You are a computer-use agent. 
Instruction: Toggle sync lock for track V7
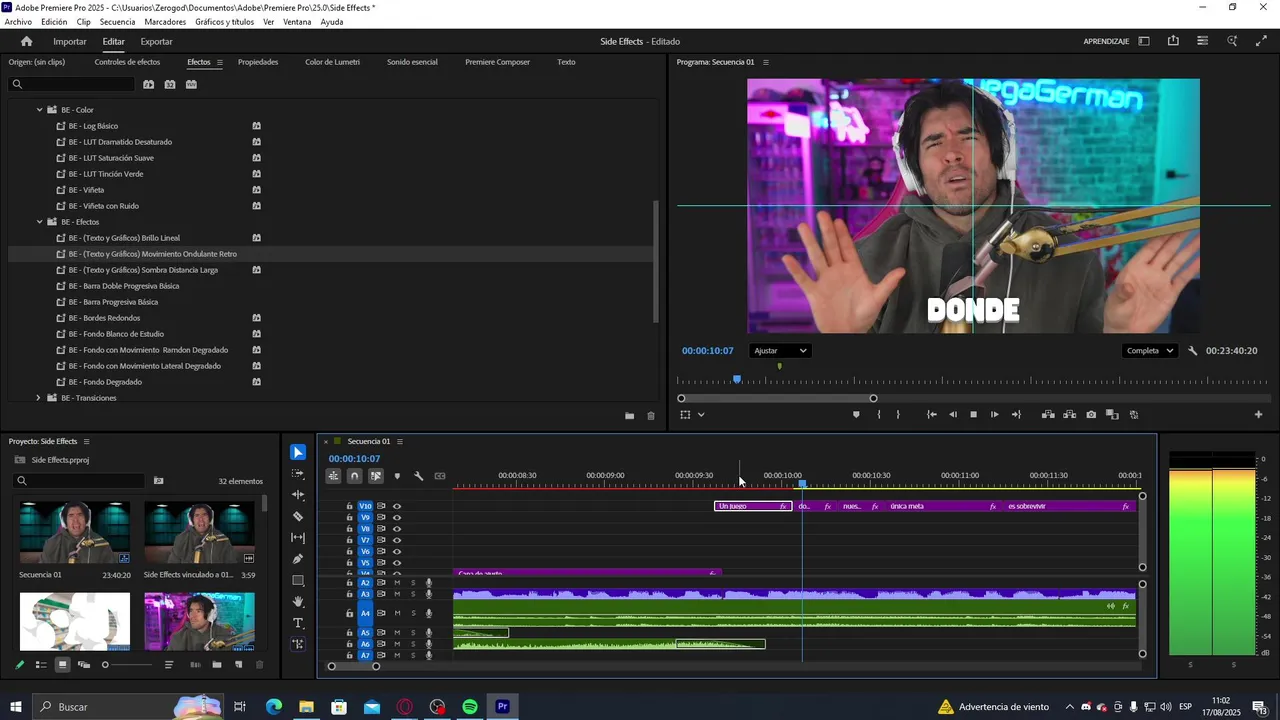pos(381,540)
